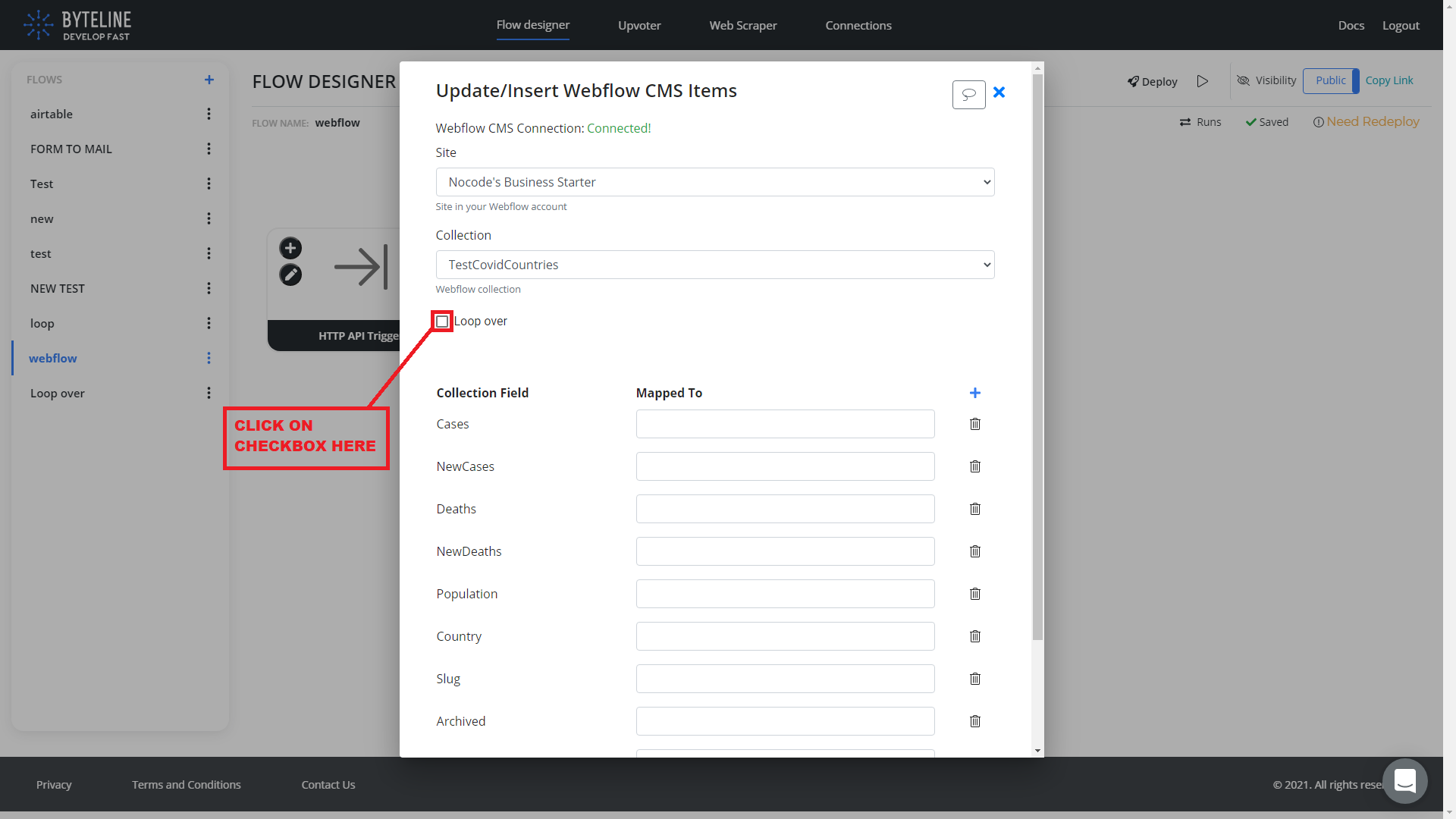
Task: Select the FORM TO MAIL flow
Action: tap(71, 149)
